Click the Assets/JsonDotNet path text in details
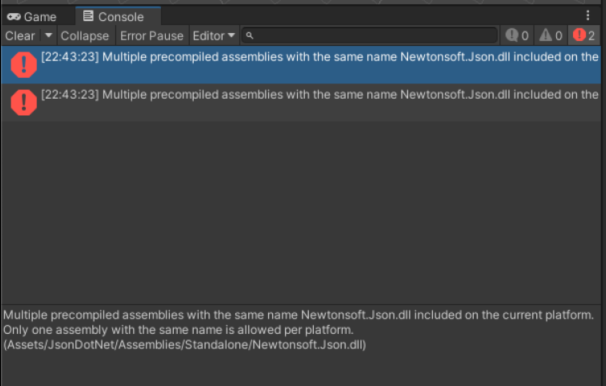Viewport: 606px width, 386px height. 185,345
